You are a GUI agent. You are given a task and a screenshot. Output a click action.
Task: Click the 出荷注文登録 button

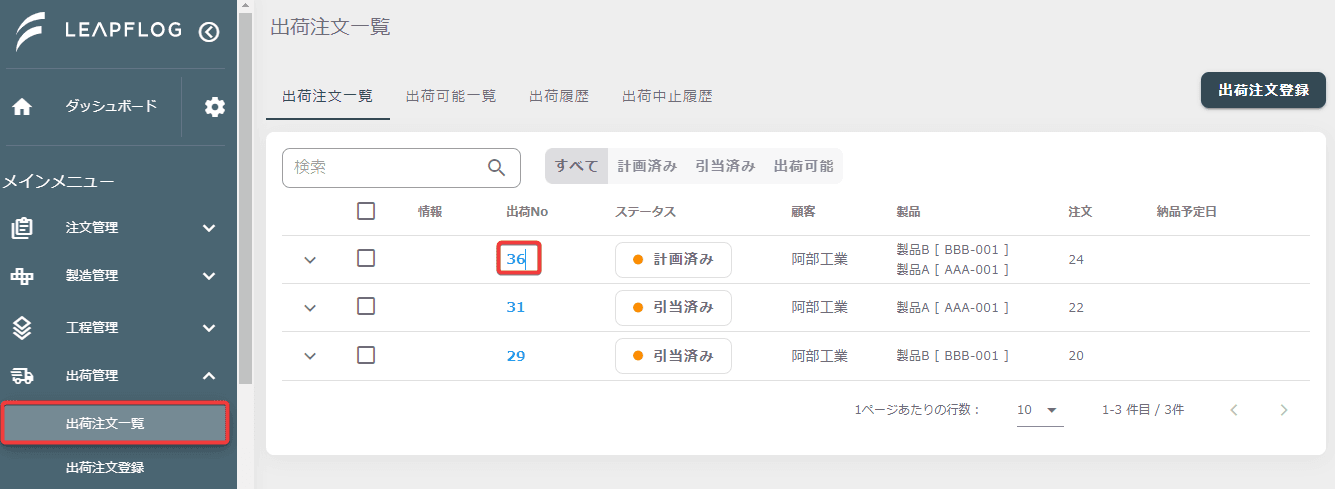point(1263,90)
